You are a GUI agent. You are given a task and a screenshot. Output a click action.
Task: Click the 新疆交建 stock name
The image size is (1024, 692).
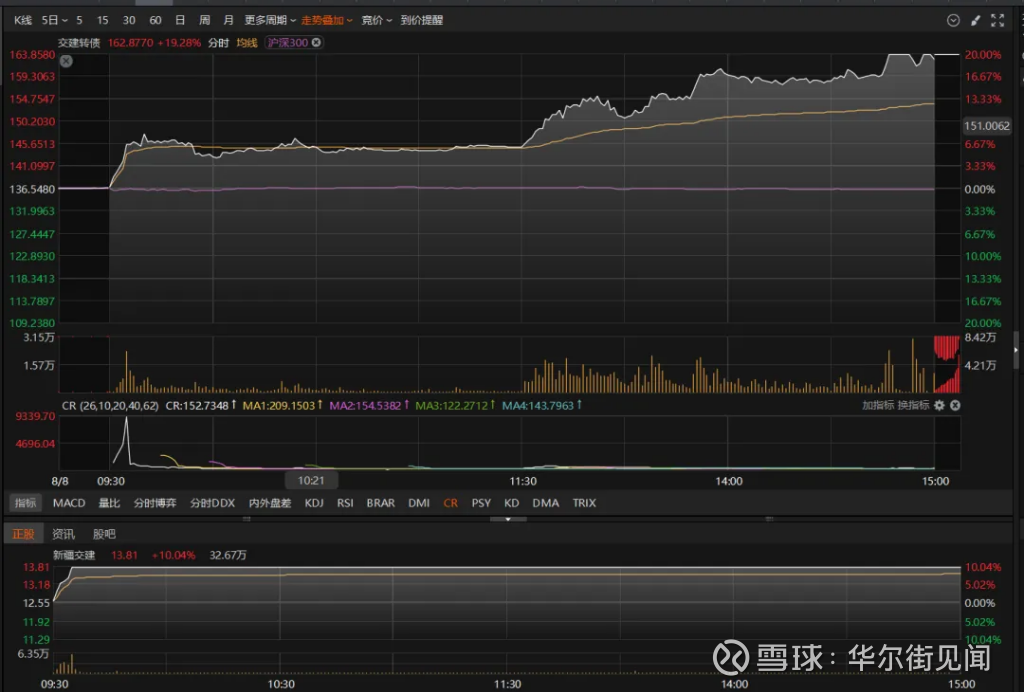pyautogui.click(x=74, y=555)
